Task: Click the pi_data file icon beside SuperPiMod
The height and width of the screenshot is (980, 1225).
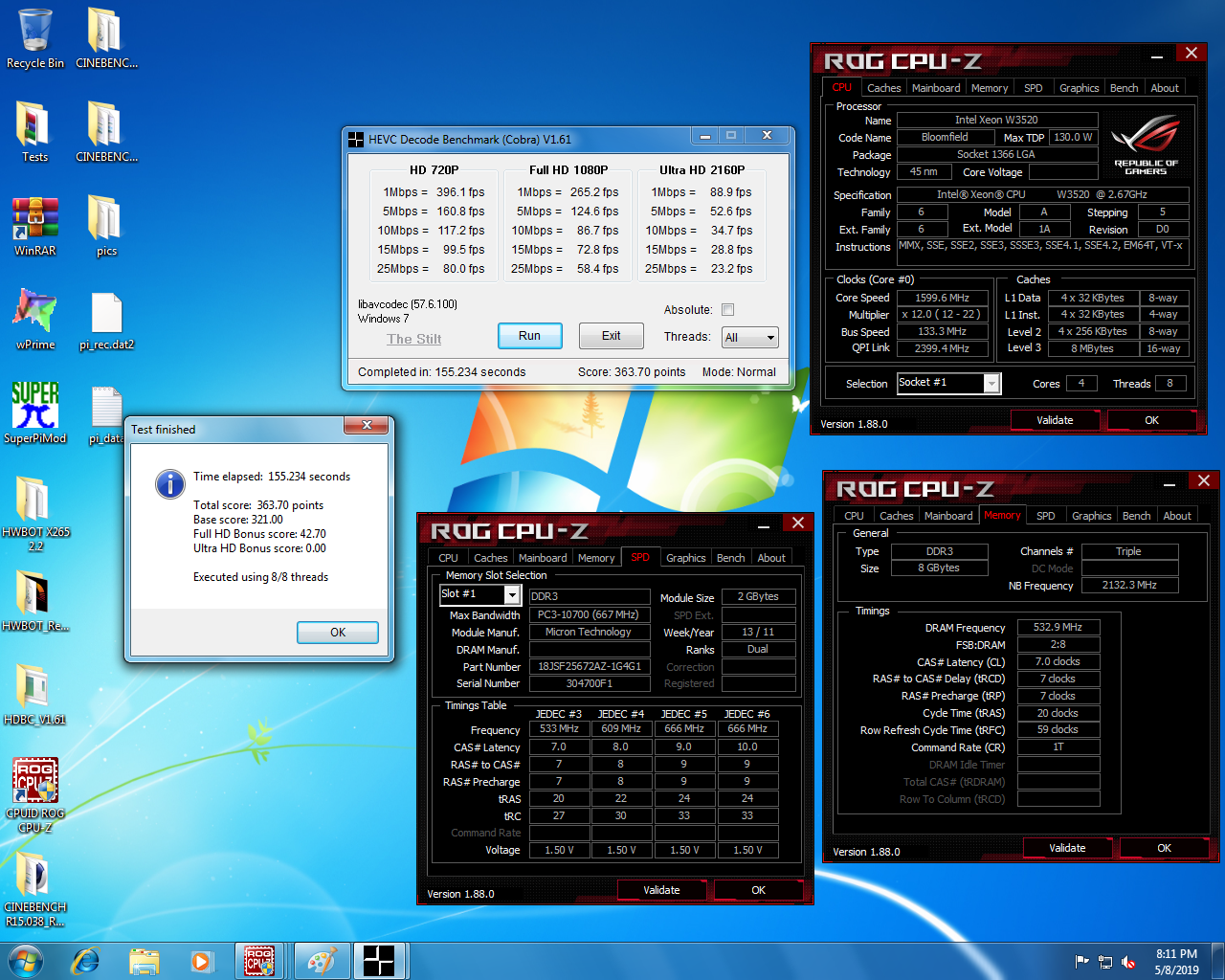Action: pos(106,413)
